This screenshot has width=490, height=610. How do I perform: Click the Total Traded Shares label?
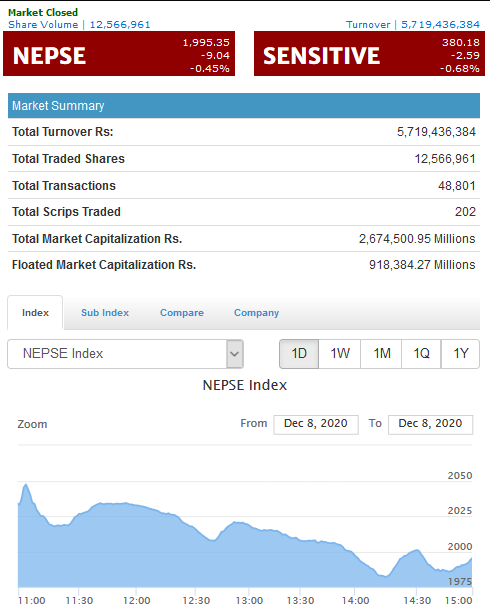click(x=68, y=159)
